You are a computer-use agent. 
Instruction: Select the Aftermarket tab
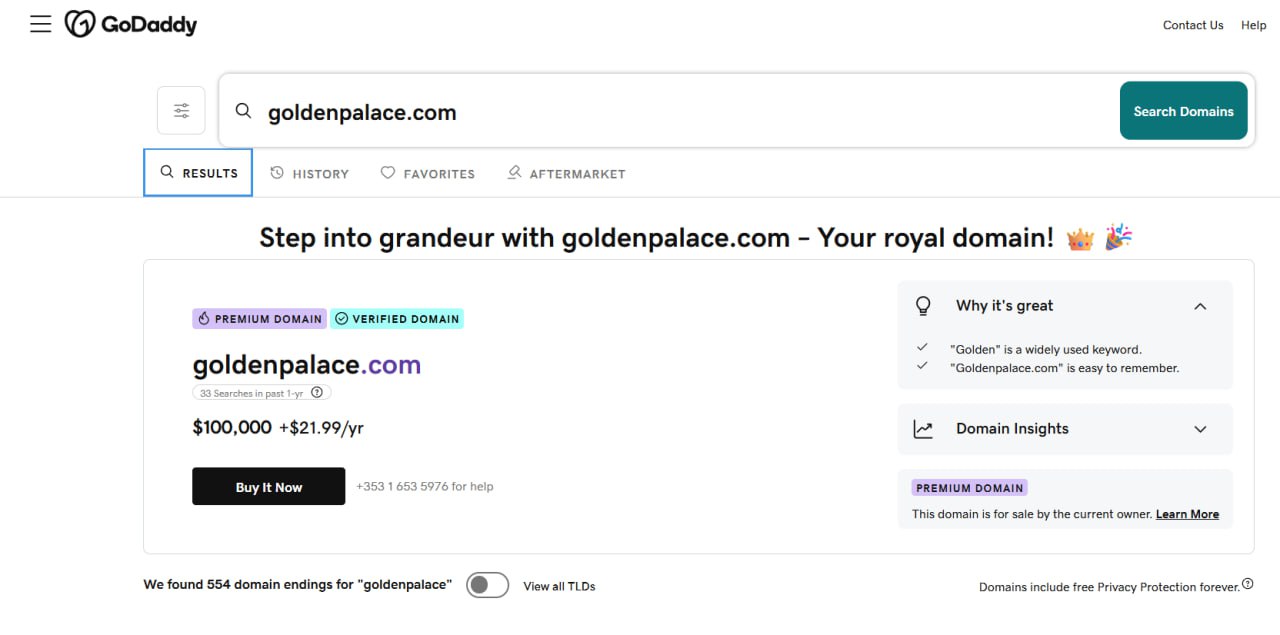(566, 173)
